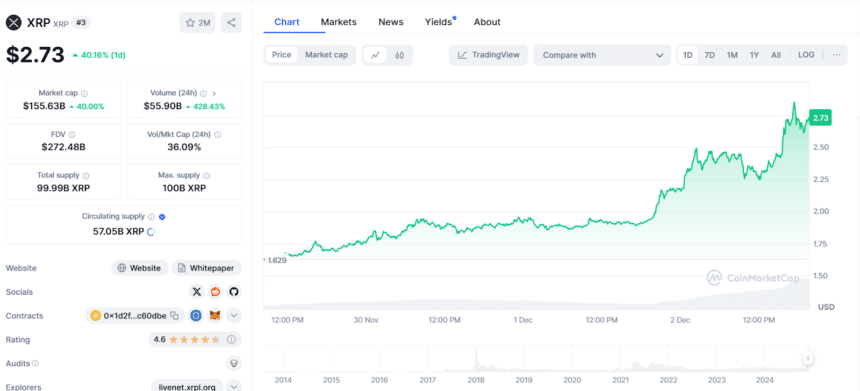Viewport: 860px width, 391px height.
Task: Click the loading circle beside 57.05B XRP
Action: pos(151,232)
